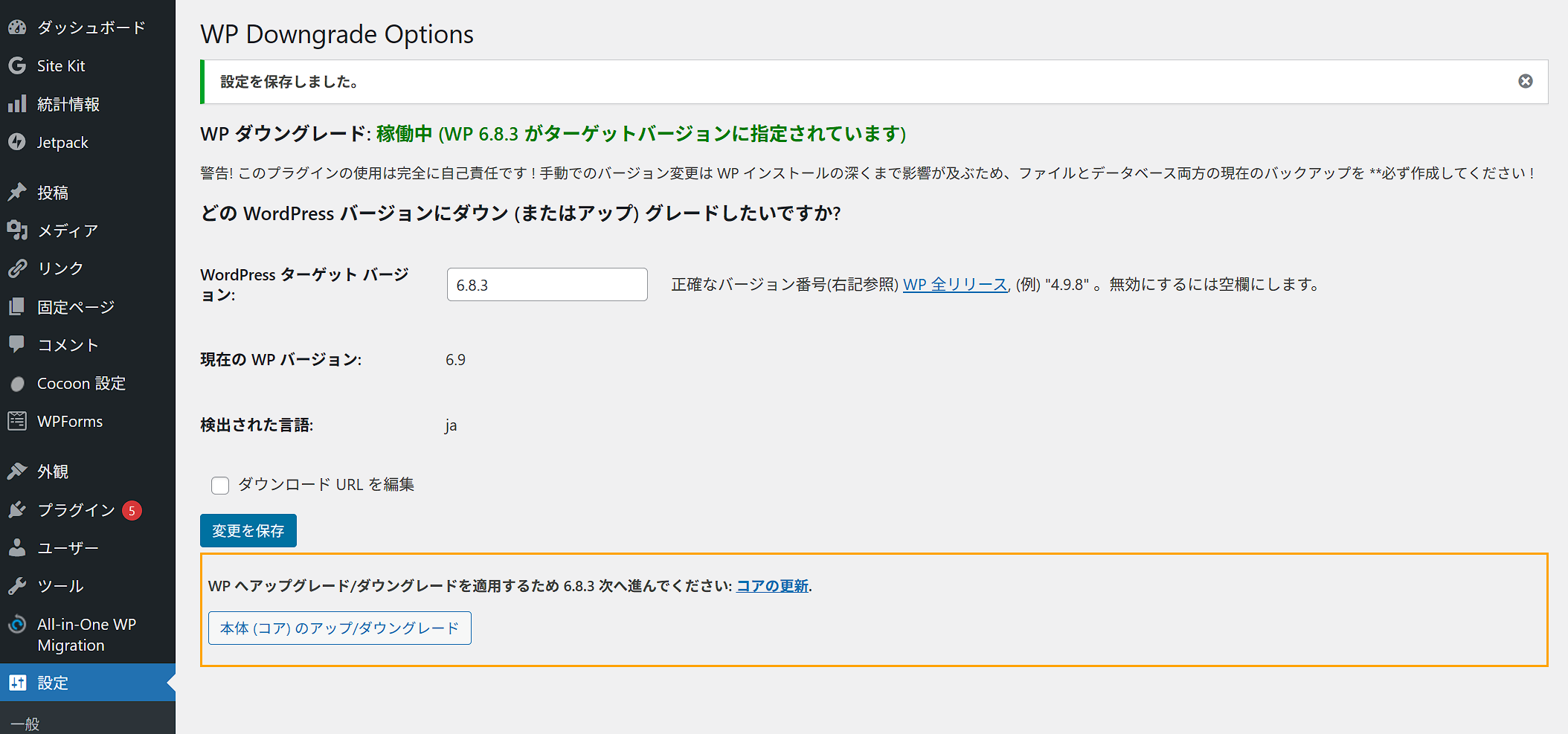Open the WPForms menu item
The height and width of the screenshot is (734, 1568).
pos(70,422)
